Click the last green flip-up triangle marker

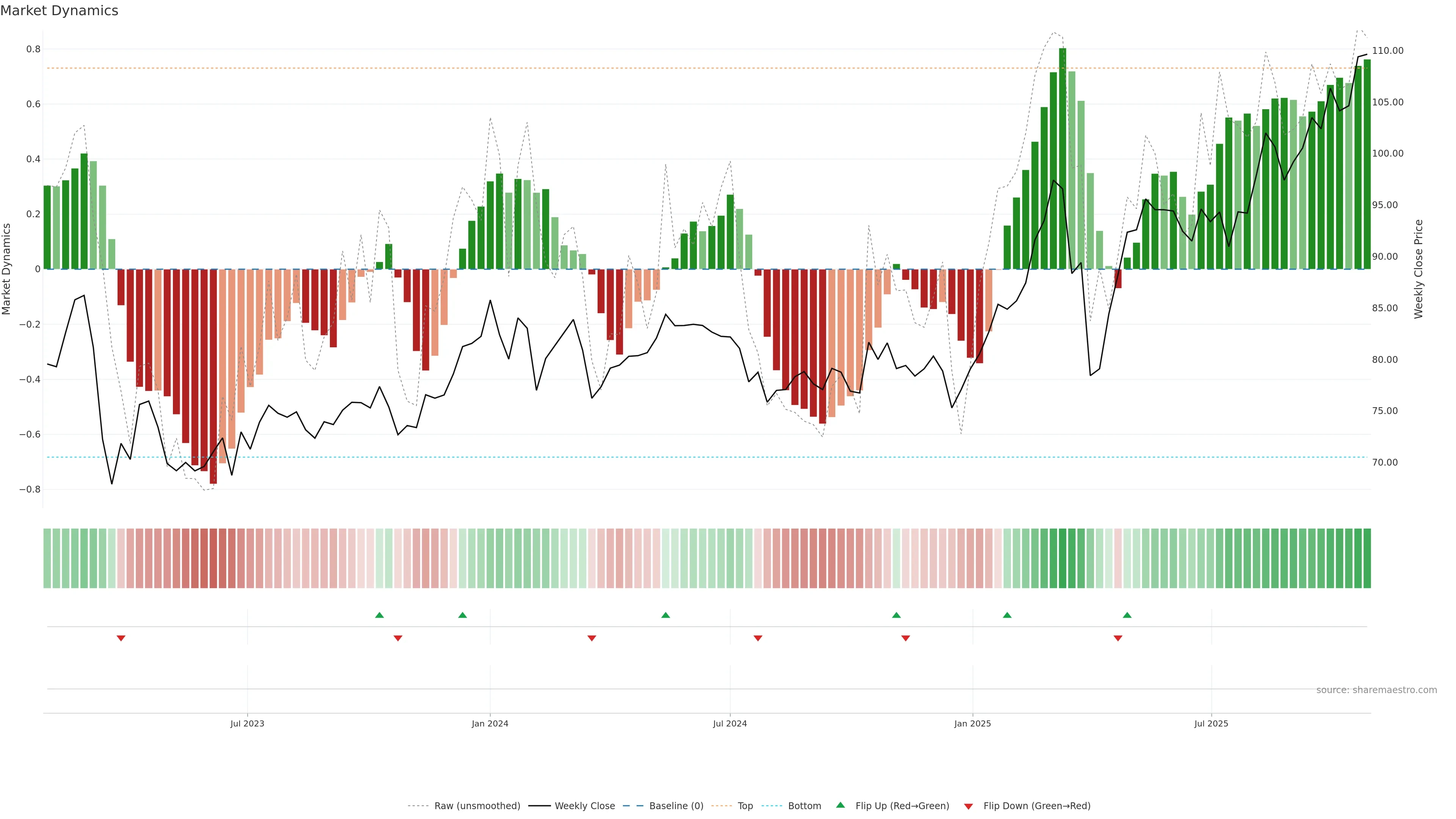point(1127,615)
